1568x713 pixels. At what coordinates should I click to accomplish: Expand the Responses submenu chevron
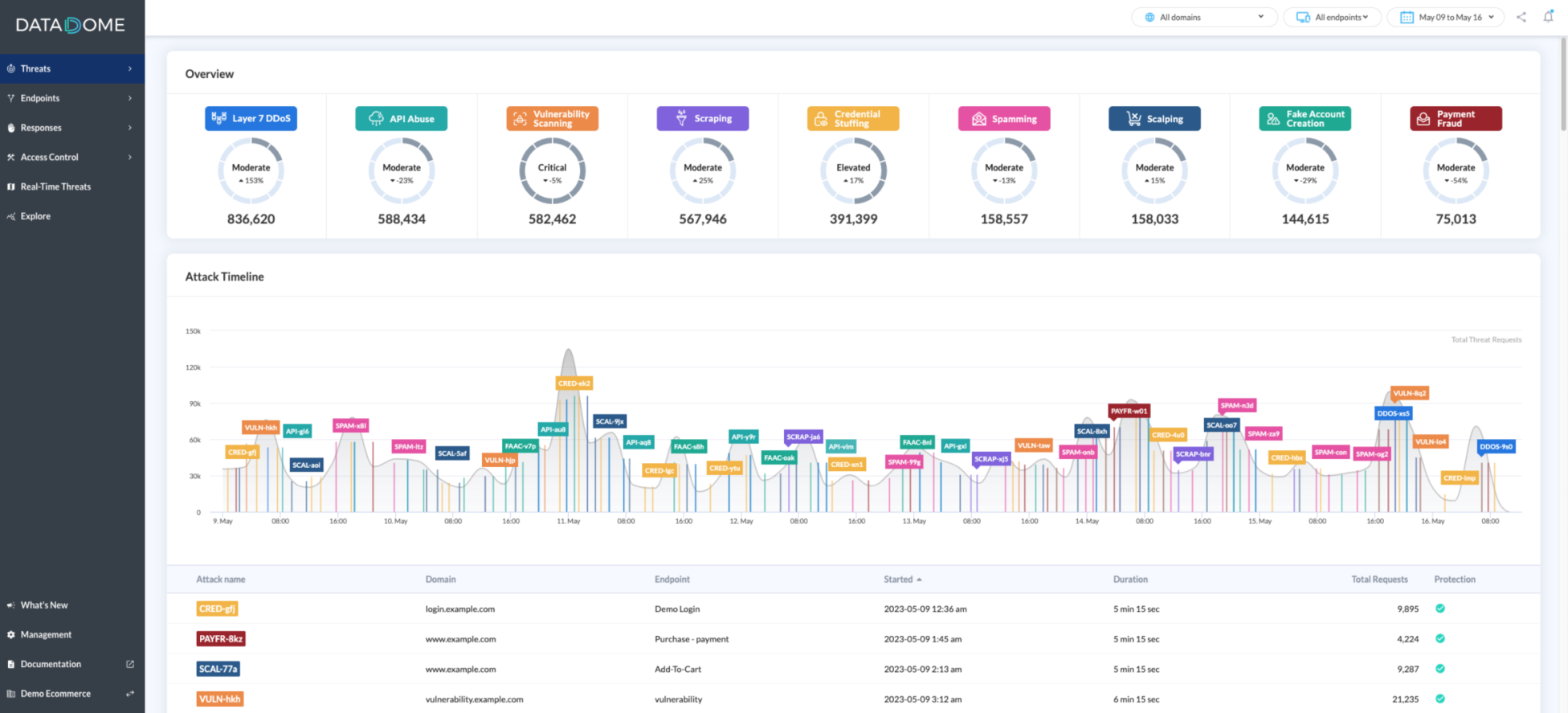point(130,128)
